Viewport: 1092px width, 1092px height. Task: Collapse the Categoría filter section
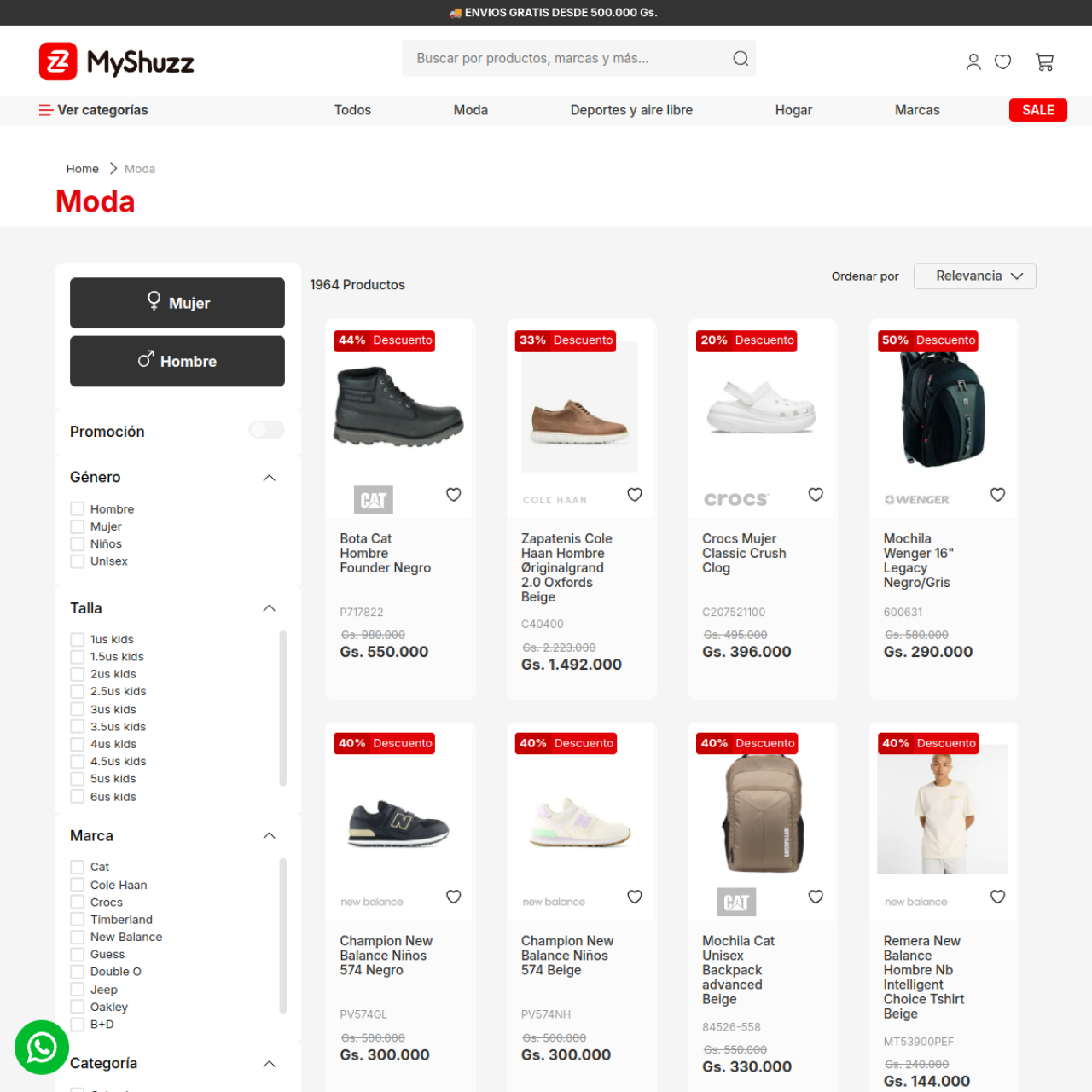point(270,1064)
